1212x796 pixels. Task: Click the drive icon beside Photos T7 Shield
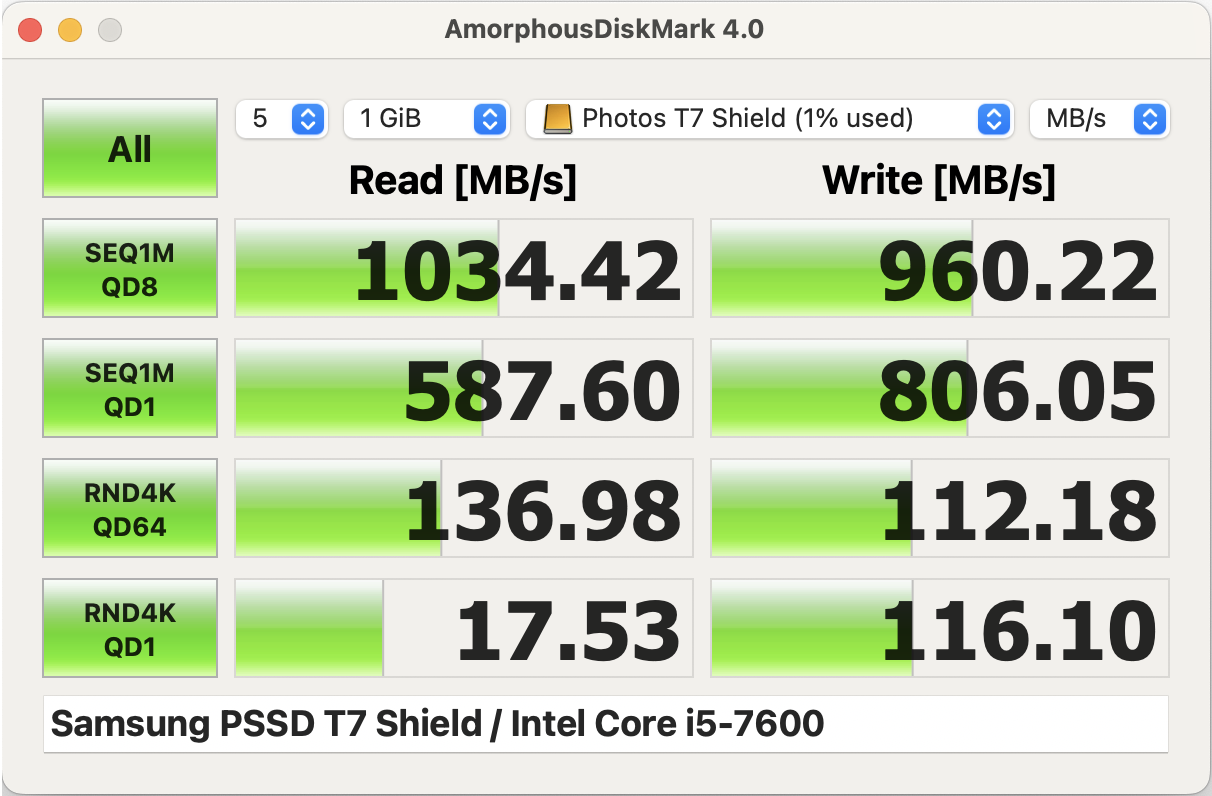tap(557, 119)
